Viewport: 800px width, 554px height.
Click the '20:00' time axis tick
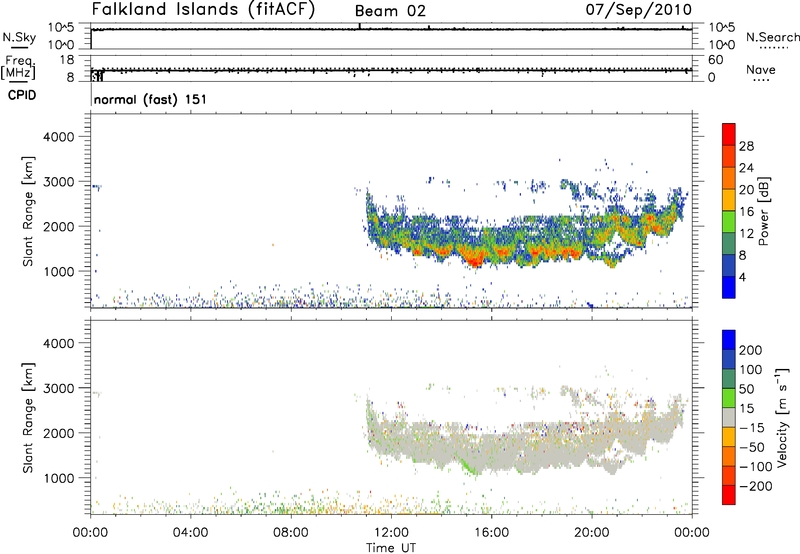click(592, 533)
